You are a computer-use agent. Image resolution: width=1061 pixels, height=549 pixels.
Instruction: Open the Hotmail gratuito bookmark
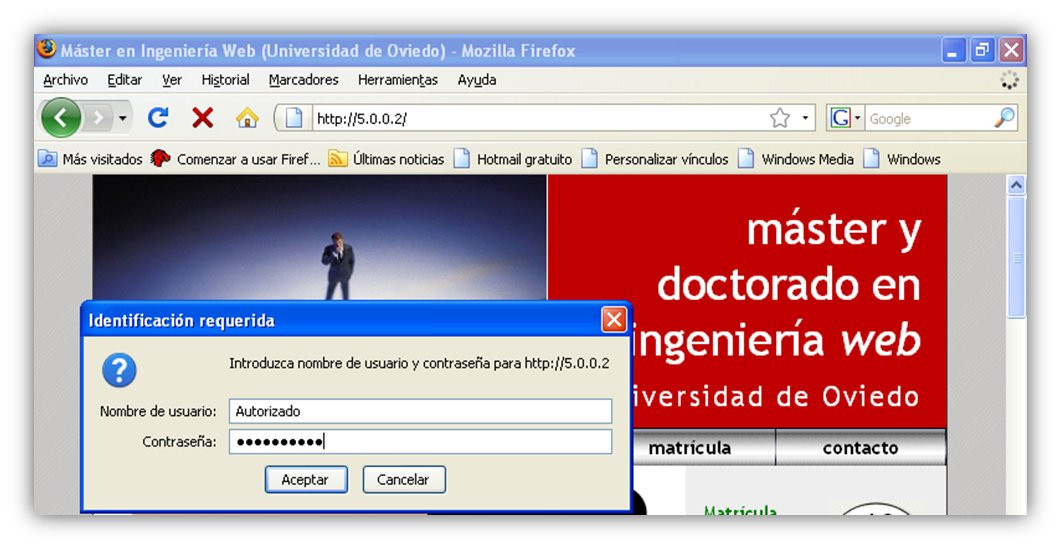(513, 159)
